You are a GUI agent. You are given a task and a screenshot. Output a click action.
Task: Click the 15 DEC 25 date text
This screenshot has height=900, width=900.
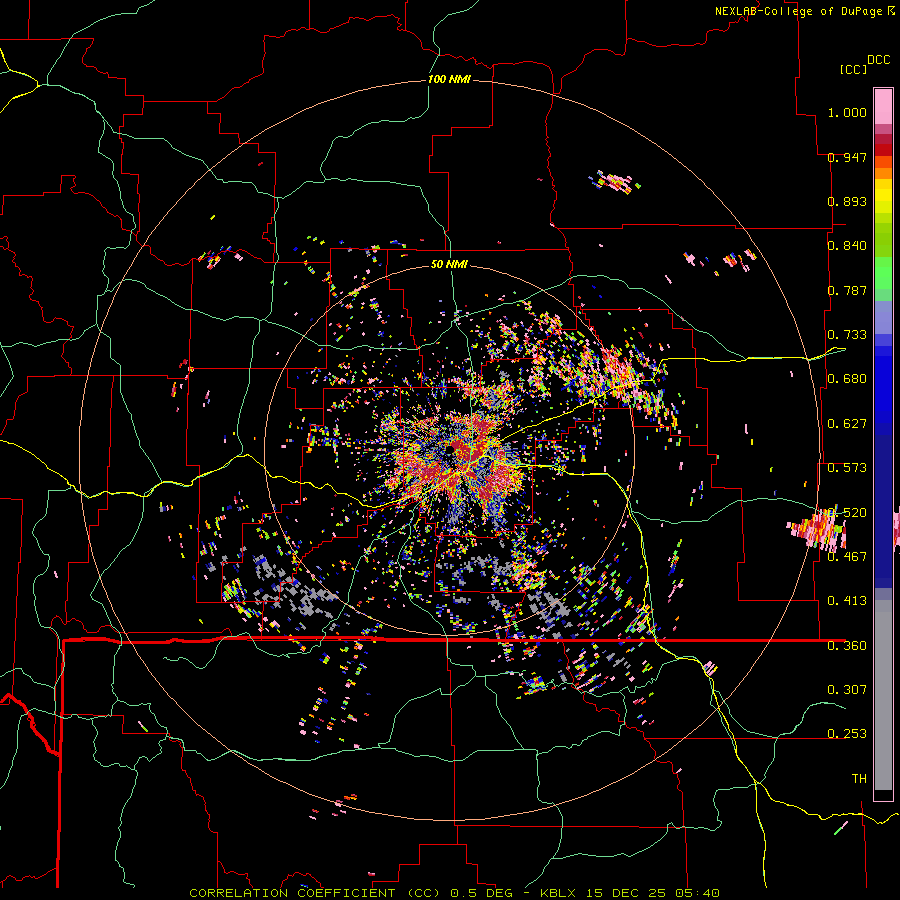[627, 893]
